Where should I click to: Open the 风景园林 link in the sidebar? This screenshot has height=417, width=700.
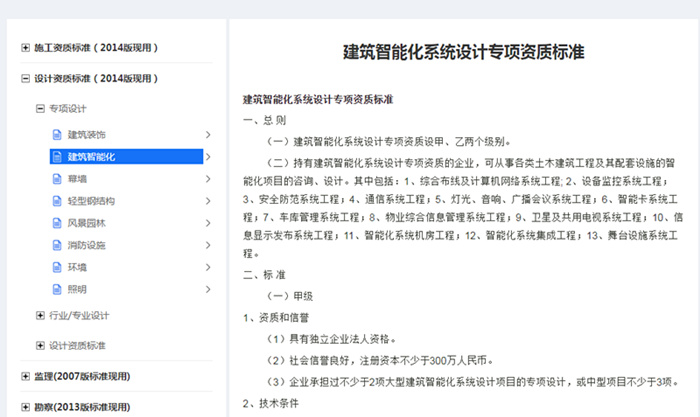(87, 223)
